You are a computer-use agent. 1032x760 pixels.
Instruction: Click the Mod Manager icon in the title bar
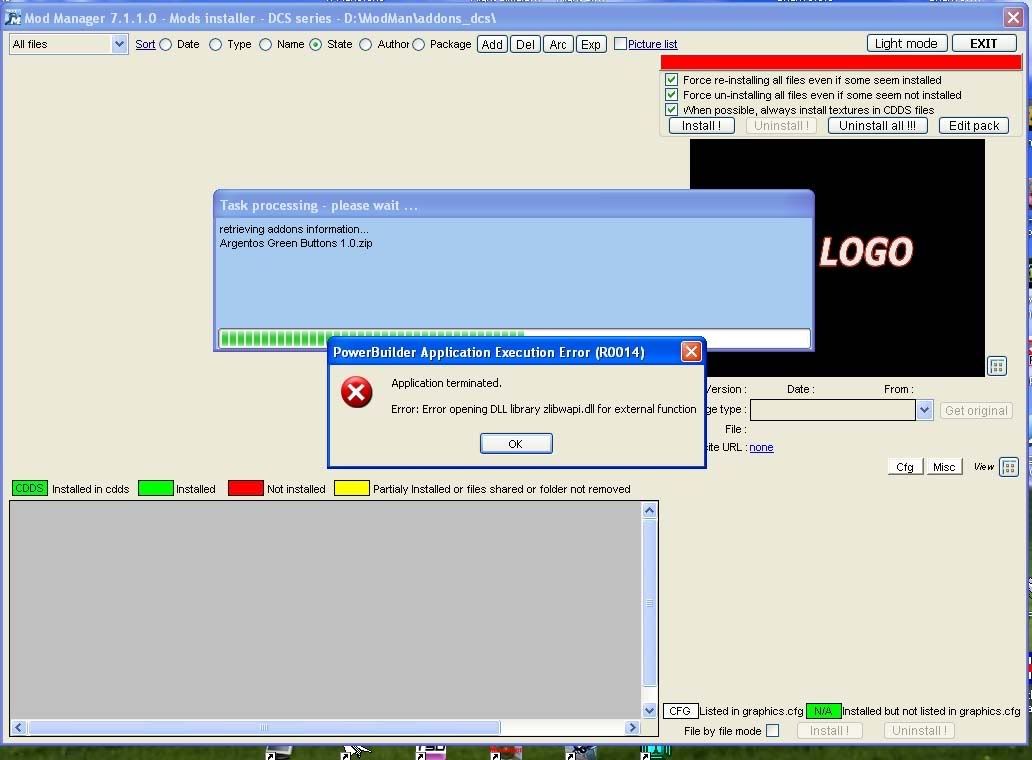point(12,18)
